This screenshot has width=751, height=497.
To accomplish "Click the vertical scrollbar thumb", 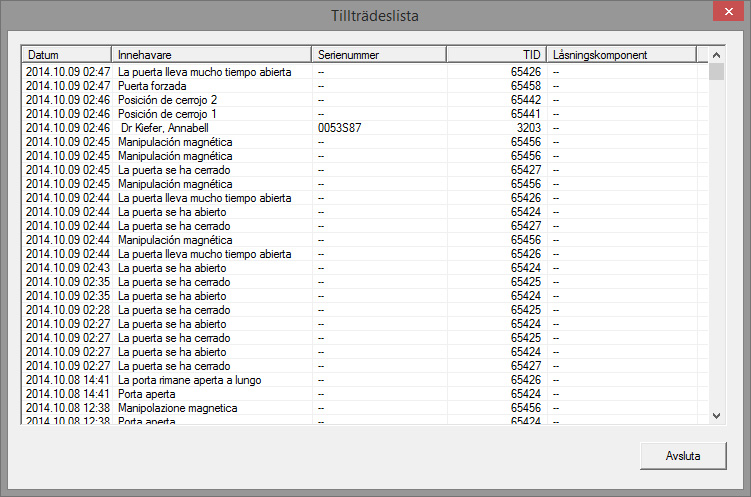I will coord(716,72).
